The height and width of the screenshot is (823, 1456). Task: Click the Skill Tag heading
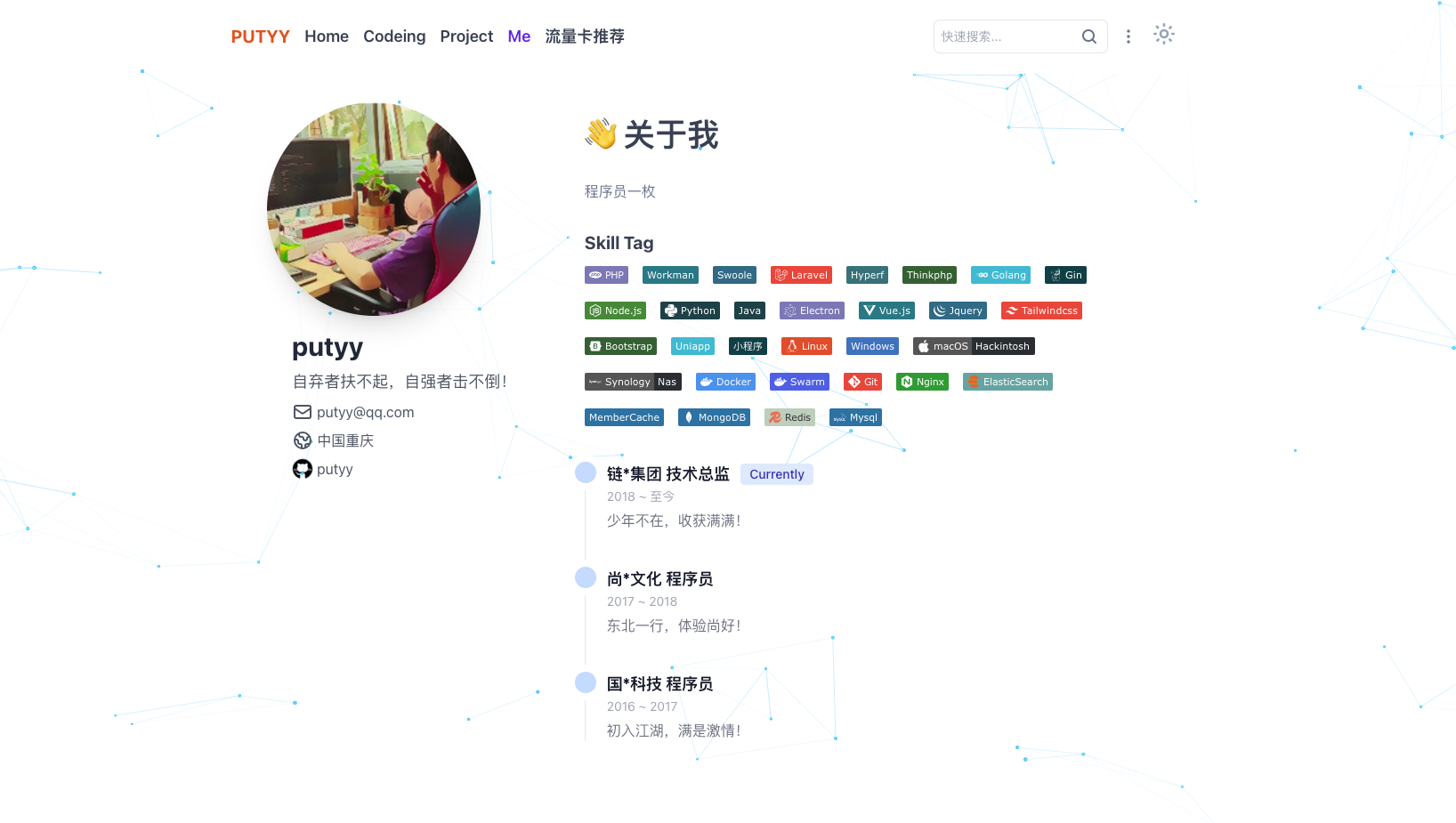click(x=619, y=243)
